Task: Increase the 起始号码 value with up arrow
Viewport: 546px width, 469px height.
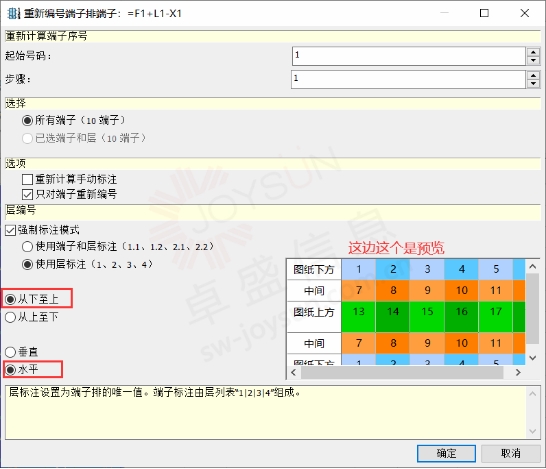Action: pyautogui.click(x=533, y=52)
